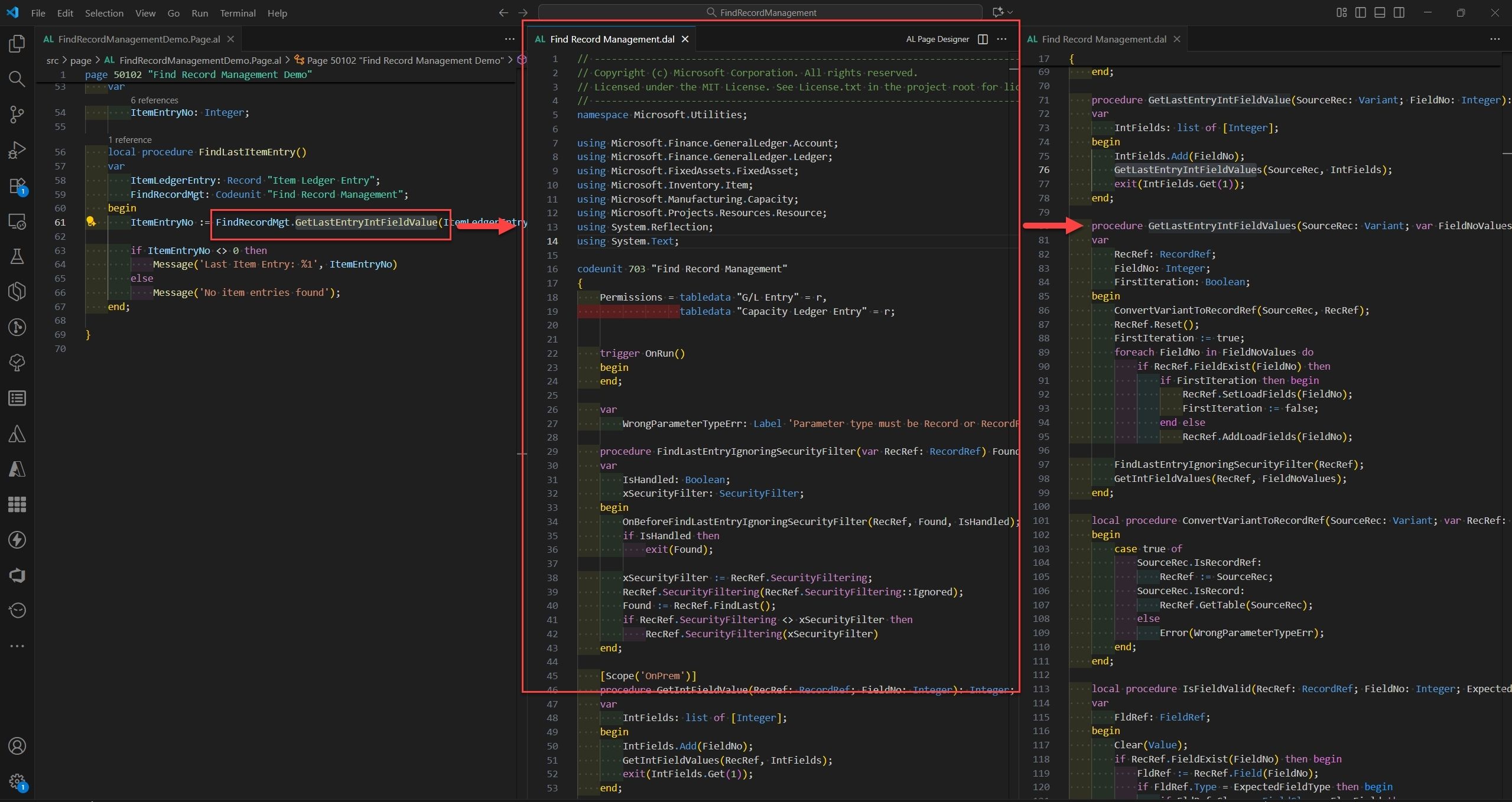Toggle the Primary Side Bar layout button
The width and height of the screenshot is (1512, 802).
point(1360,12)
